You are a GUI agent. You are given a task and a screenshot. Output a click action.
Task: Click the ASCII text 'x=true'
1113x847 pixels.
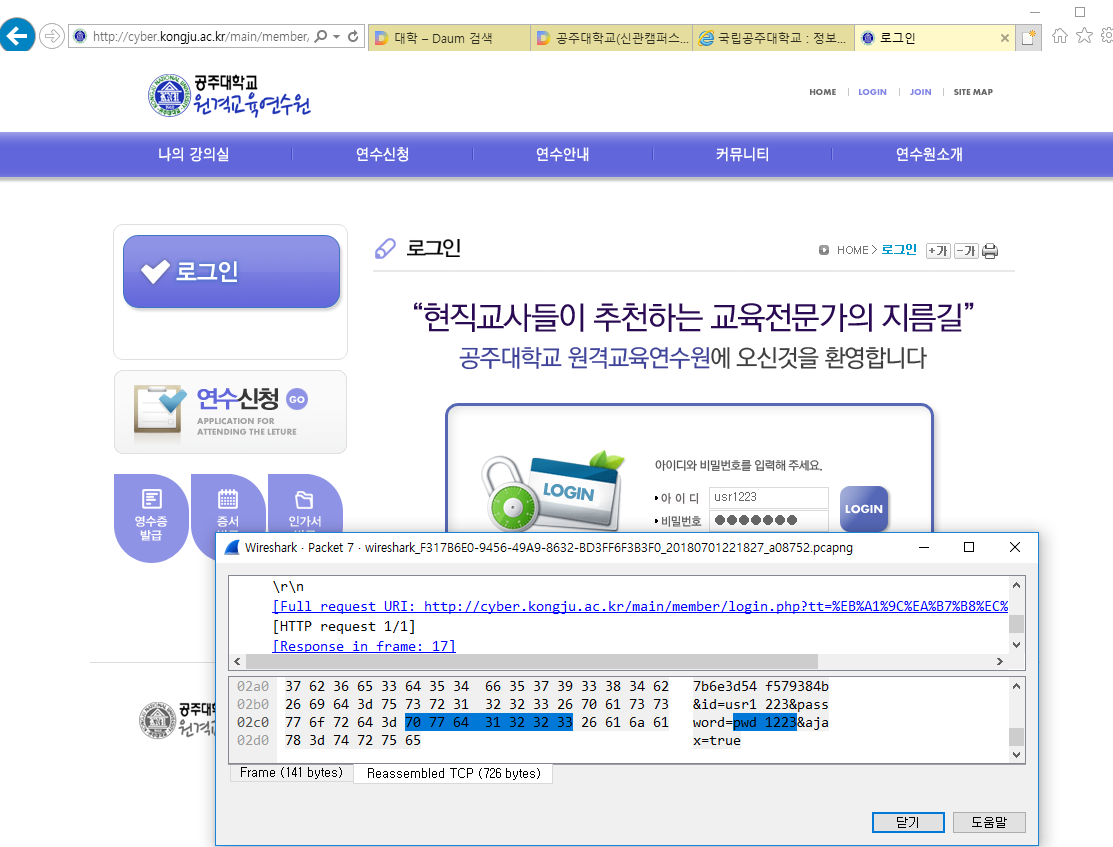tap(716, 741)
